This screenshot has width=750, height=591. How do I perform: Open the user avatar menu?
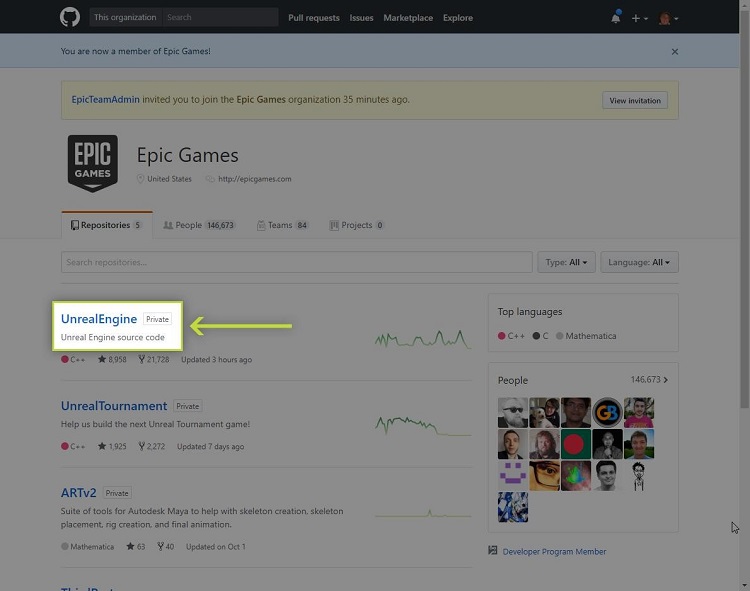click(x=668, y=18)
